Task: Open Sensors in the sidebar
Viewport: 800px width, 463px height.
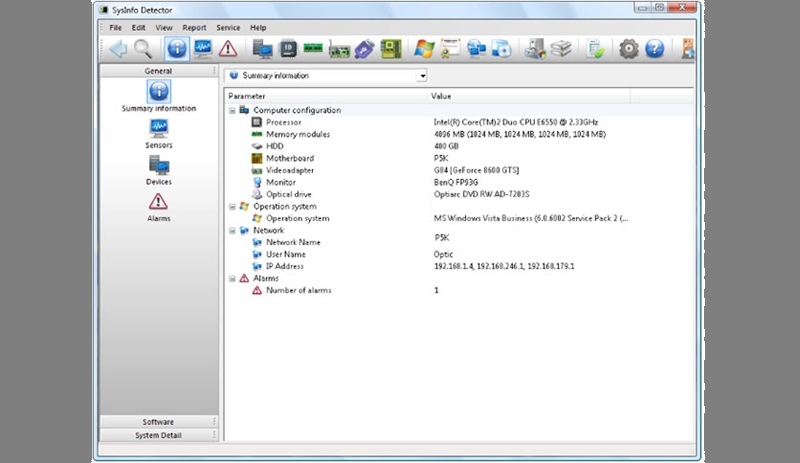Action: [159, 134]
